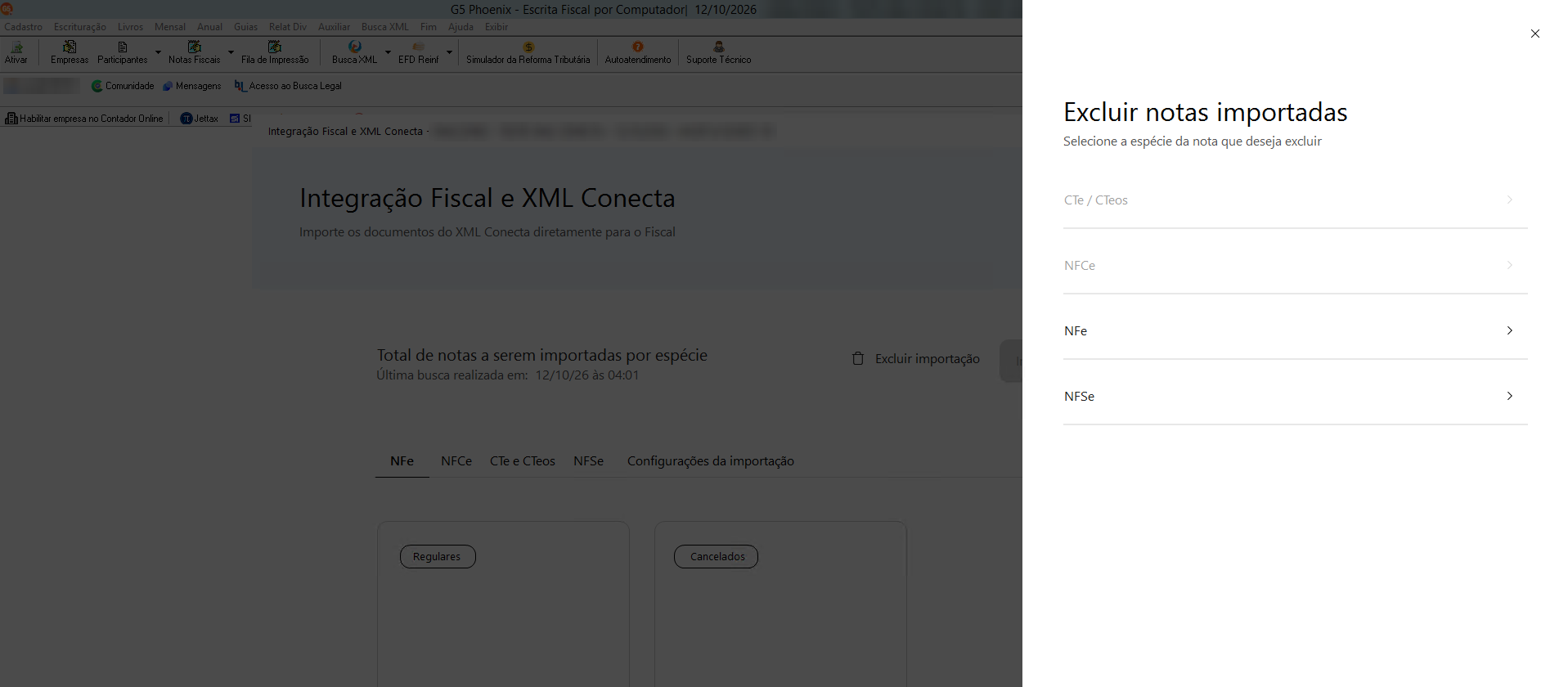This screenshot has height=687, width=1568.
Task: Click Habilitar empresa no Contador Online
Action: point(84,119)
